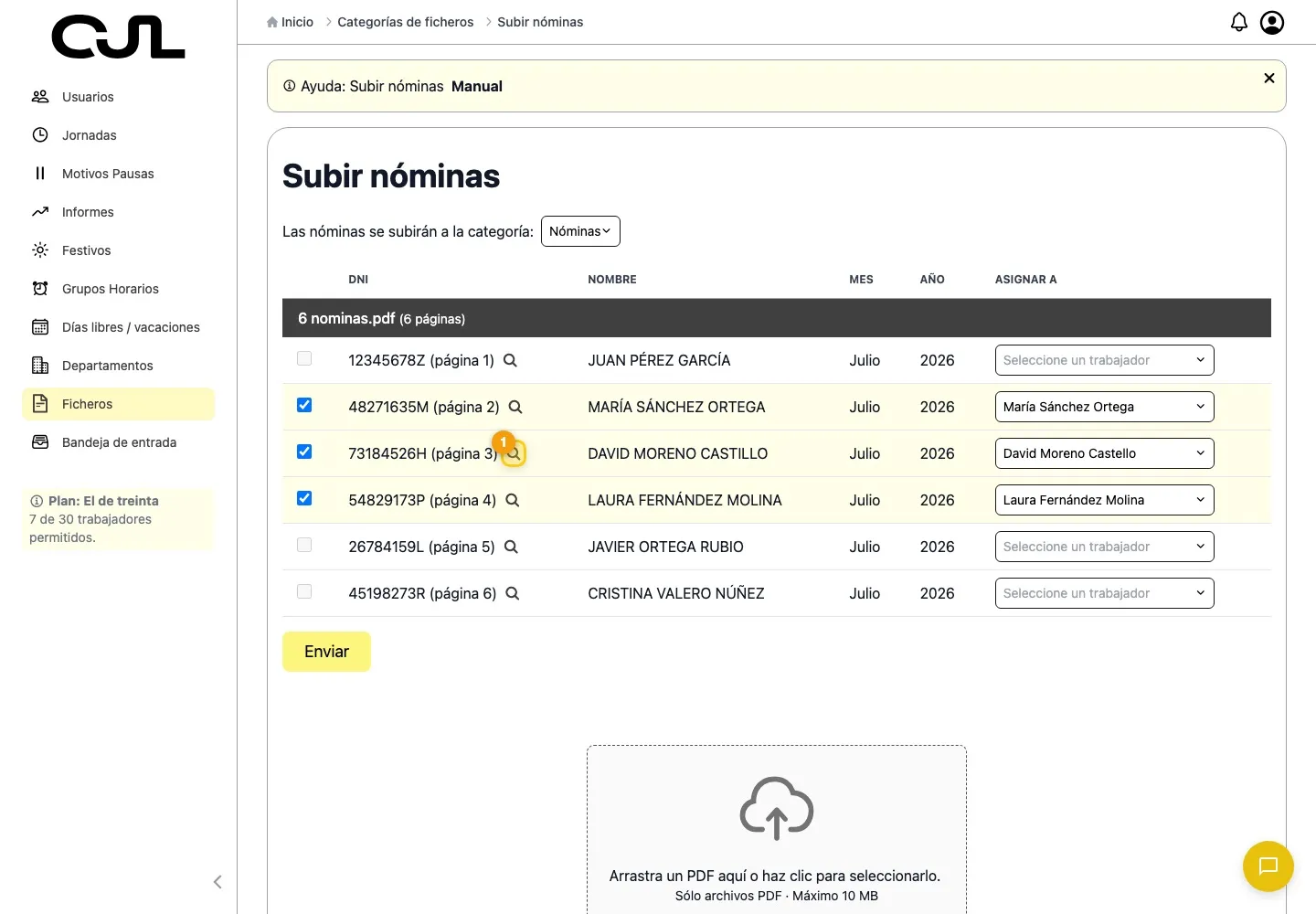
Task: Uncheck the box for David Moreno Castillo
Action: [x=304, y=452]
